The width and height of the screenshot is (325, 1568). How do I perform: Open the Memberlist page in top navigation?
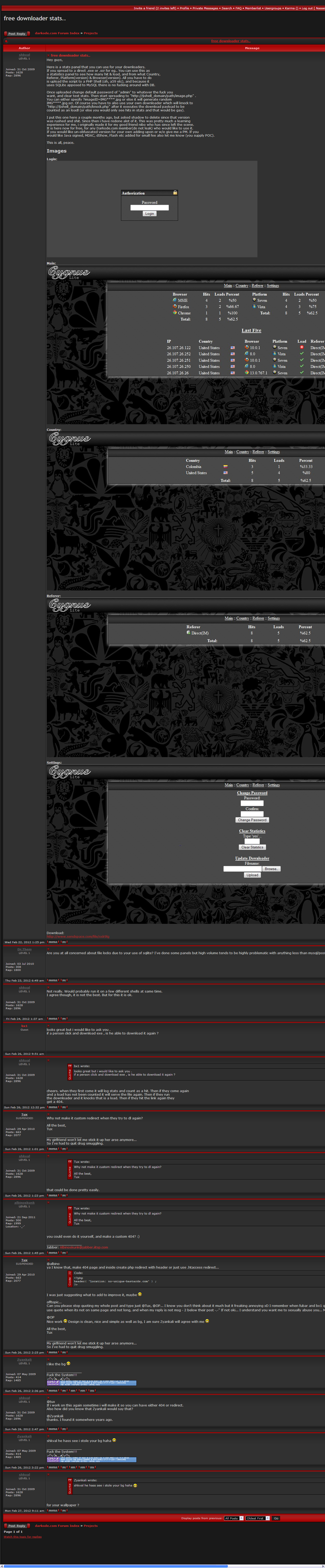(253, 8)
